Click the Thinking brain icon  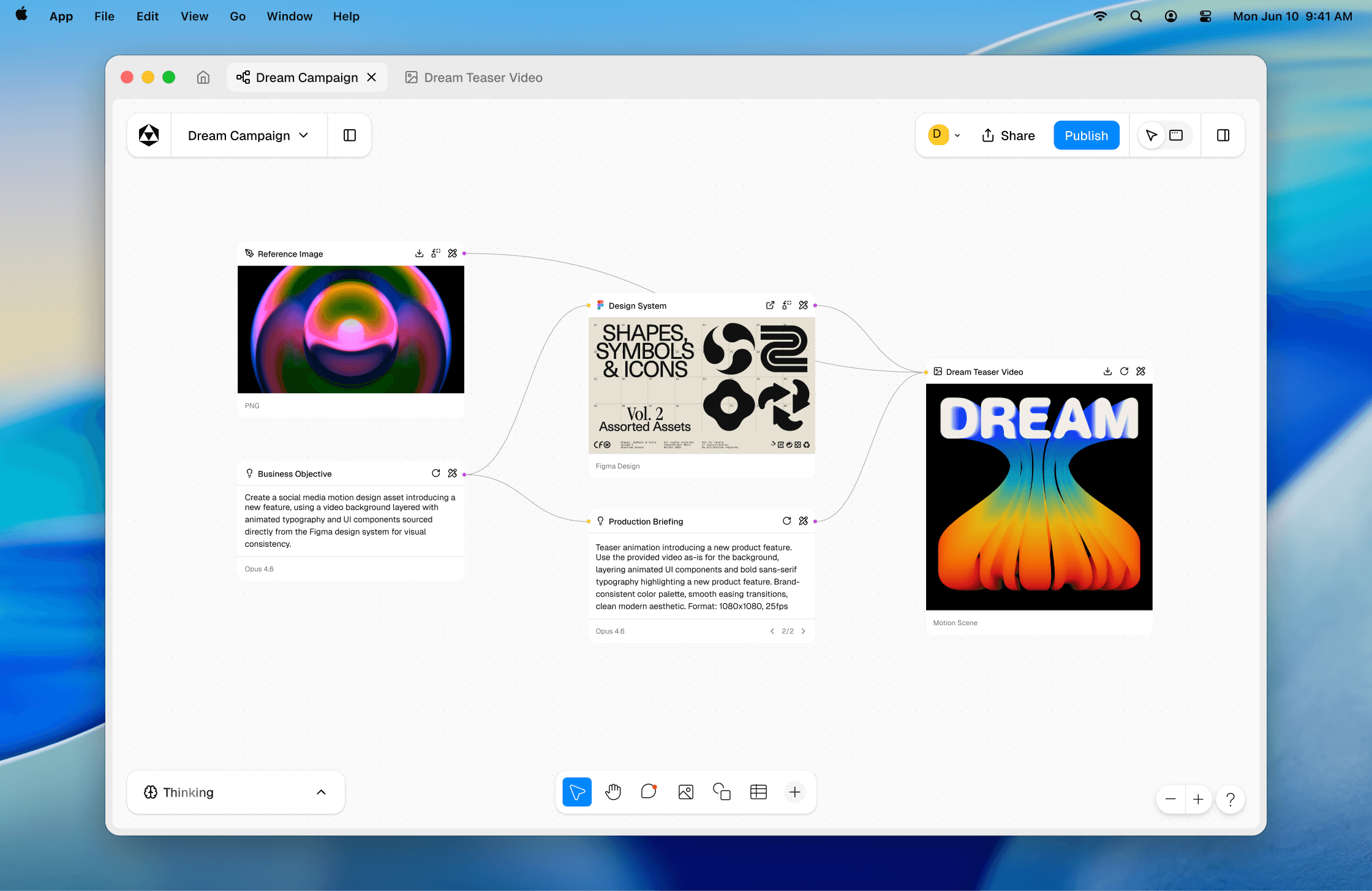click(151, 792)
